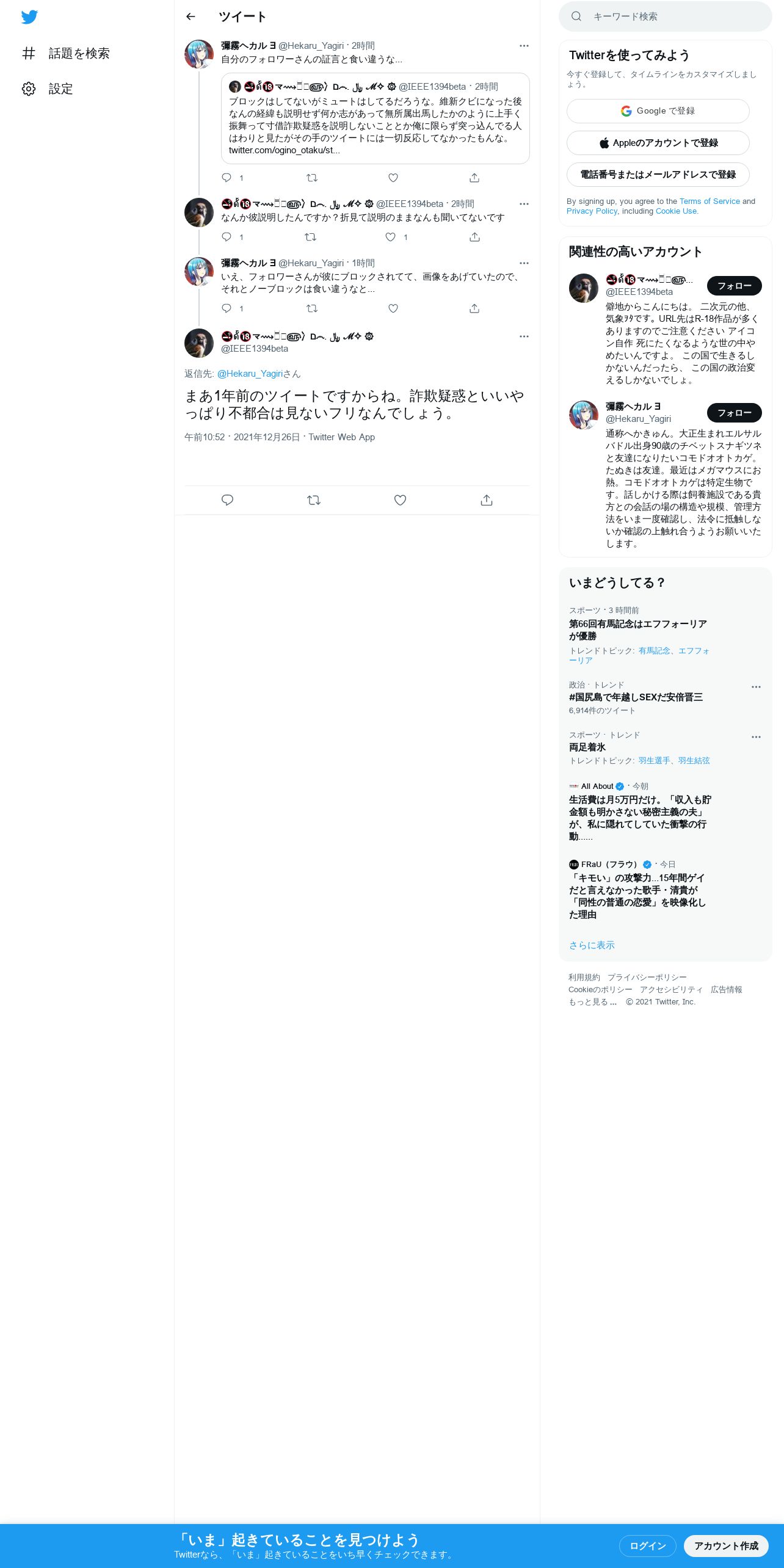Open the もっと見る footer expander
Viewport: 784px width, 1568px height.
[x=592, y=1002]
